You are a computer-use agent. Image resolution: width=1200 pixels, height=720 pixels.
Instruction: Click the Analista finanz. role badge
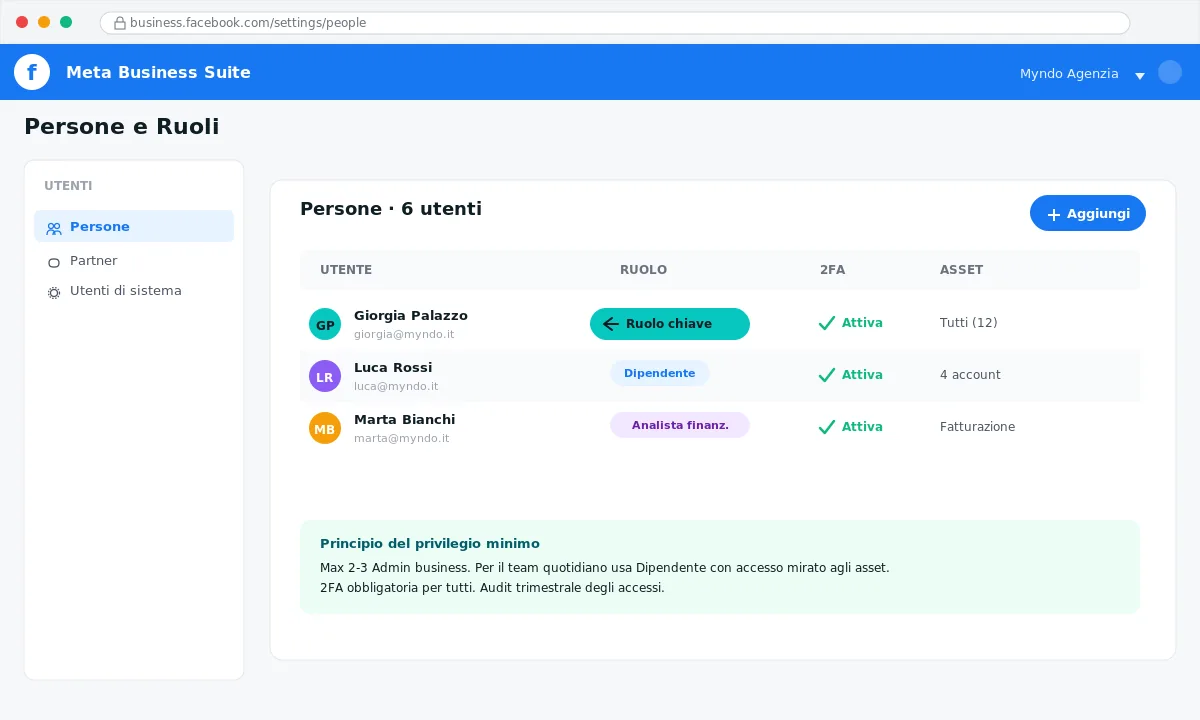pyautogui.click(x=680, y=425)
